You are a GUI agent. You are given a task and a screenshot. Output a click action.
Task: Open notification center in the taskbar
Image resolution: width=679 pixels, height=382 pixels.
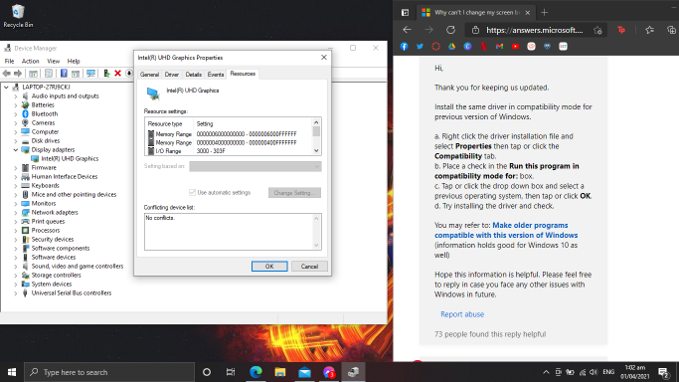(x=663, y=372)
